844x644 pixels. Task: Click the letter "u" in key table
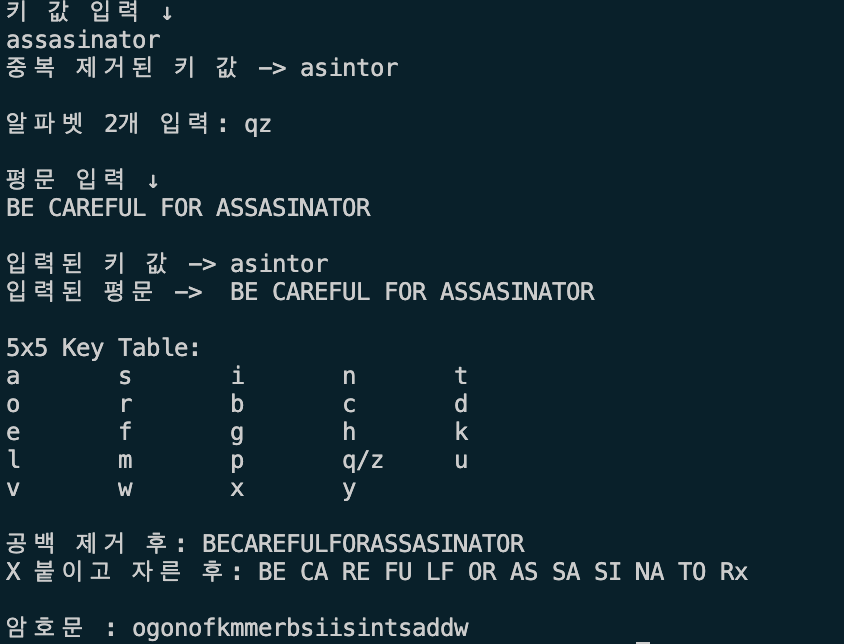tap(460, 461)
